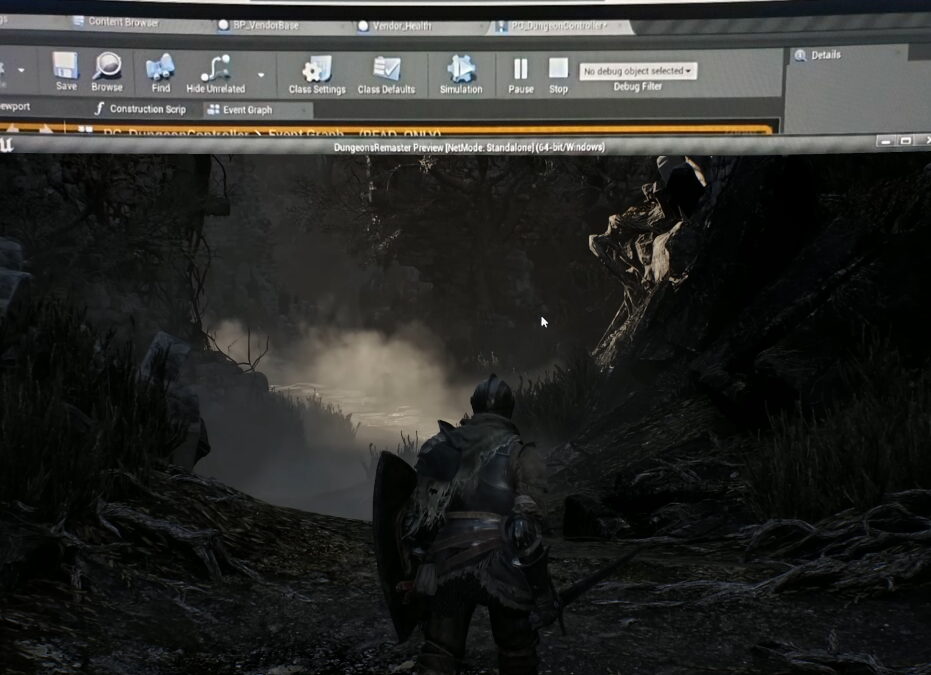
Task: Expand the Hide Unrelated options arrow
Action: point(261,75)
